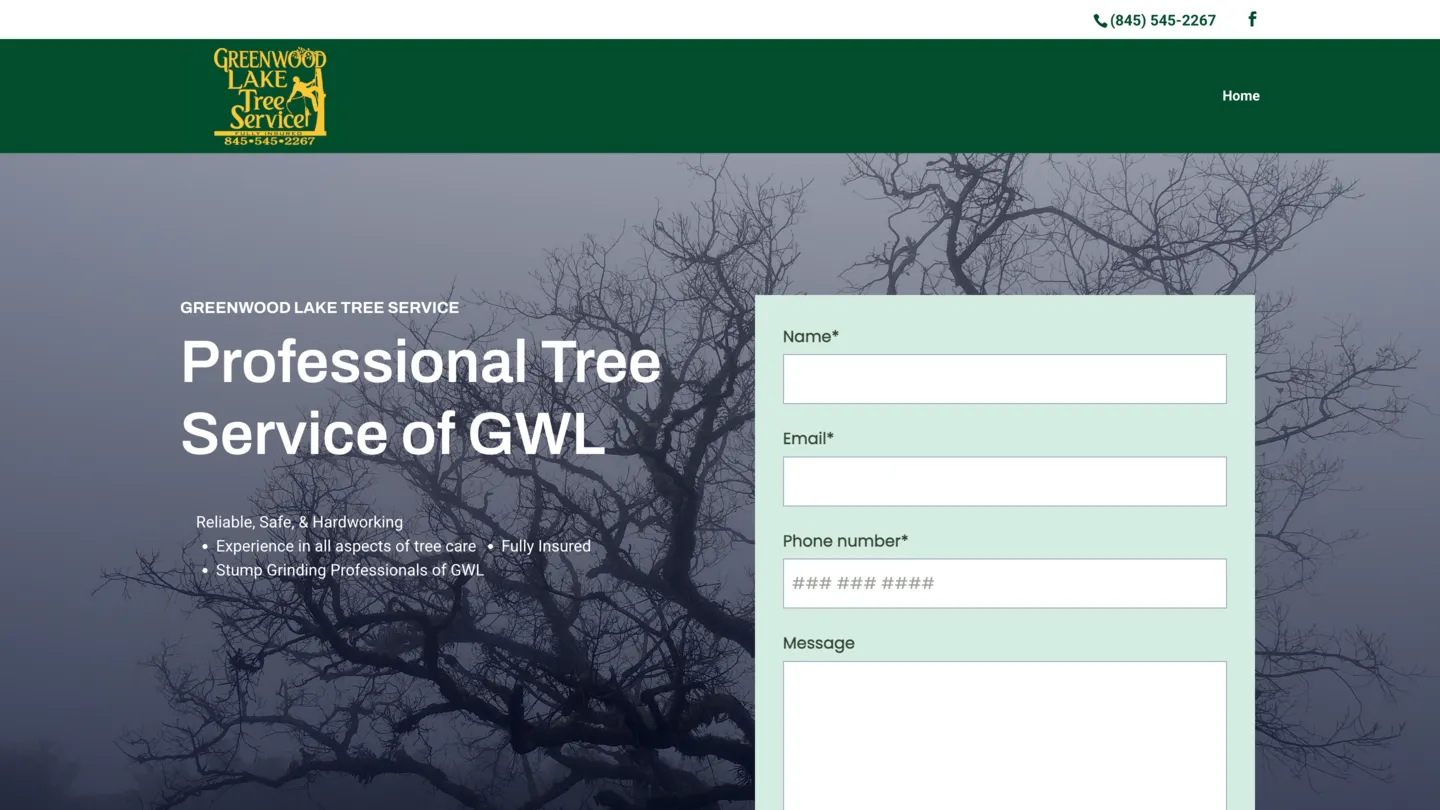Click the Phone number* form label
Image resolution: width=1440 pixels, height=810 pixels.
point(845,540)
